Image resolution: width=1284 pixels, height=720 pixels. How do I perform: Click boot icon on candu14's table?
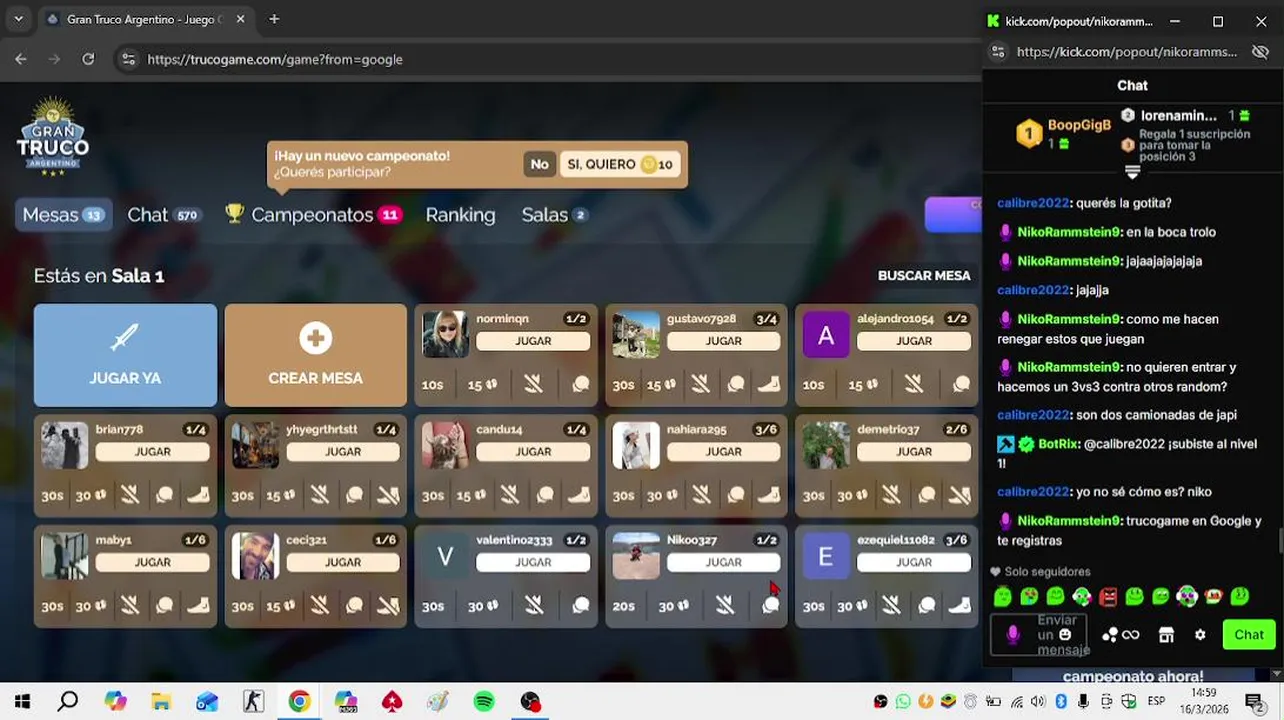point(579,495)
